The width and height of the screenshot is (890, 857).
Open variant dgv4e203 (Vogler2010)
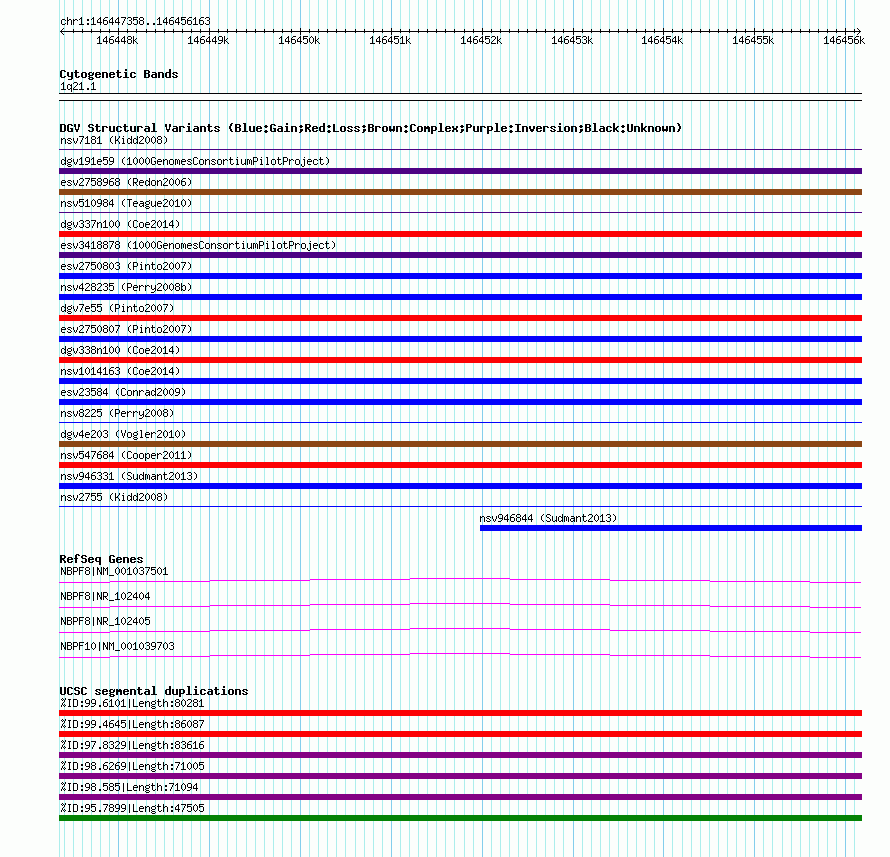pyautogui.click(x=123, y=434)
